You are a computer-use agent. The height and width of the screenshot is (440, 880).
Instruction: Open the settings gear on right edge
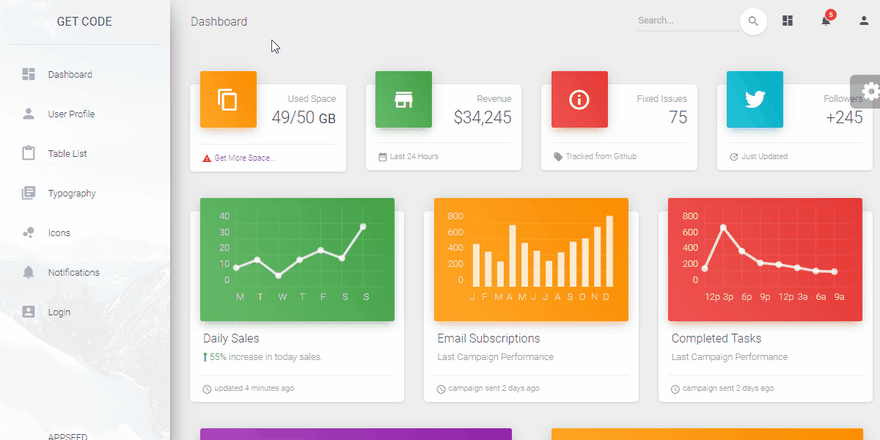point(867,91)
